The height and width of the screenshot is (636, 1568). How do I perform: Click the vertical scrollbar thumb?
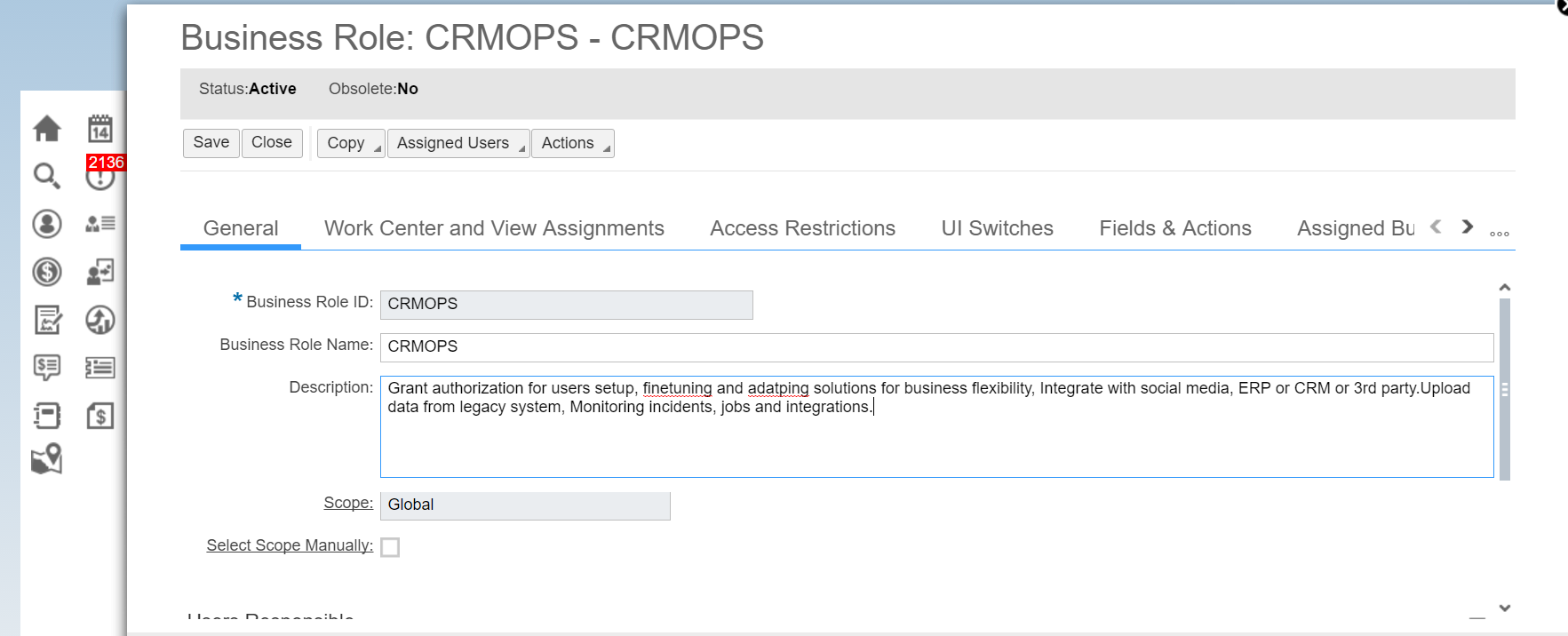coord(1505,389)
